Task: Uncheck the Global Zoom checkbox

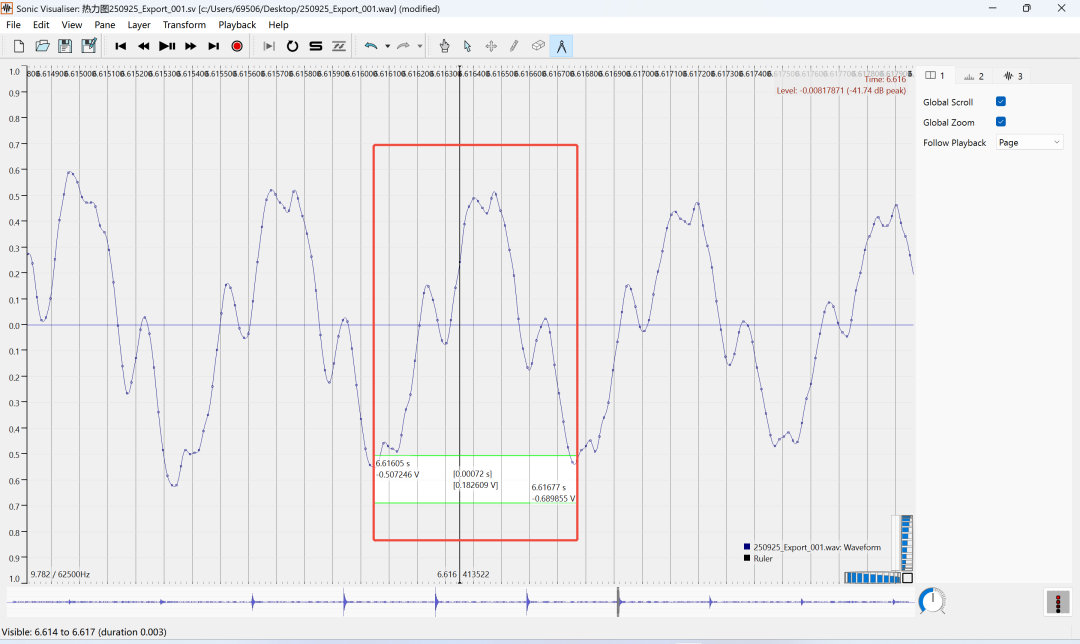Action: click(1001, 122)
